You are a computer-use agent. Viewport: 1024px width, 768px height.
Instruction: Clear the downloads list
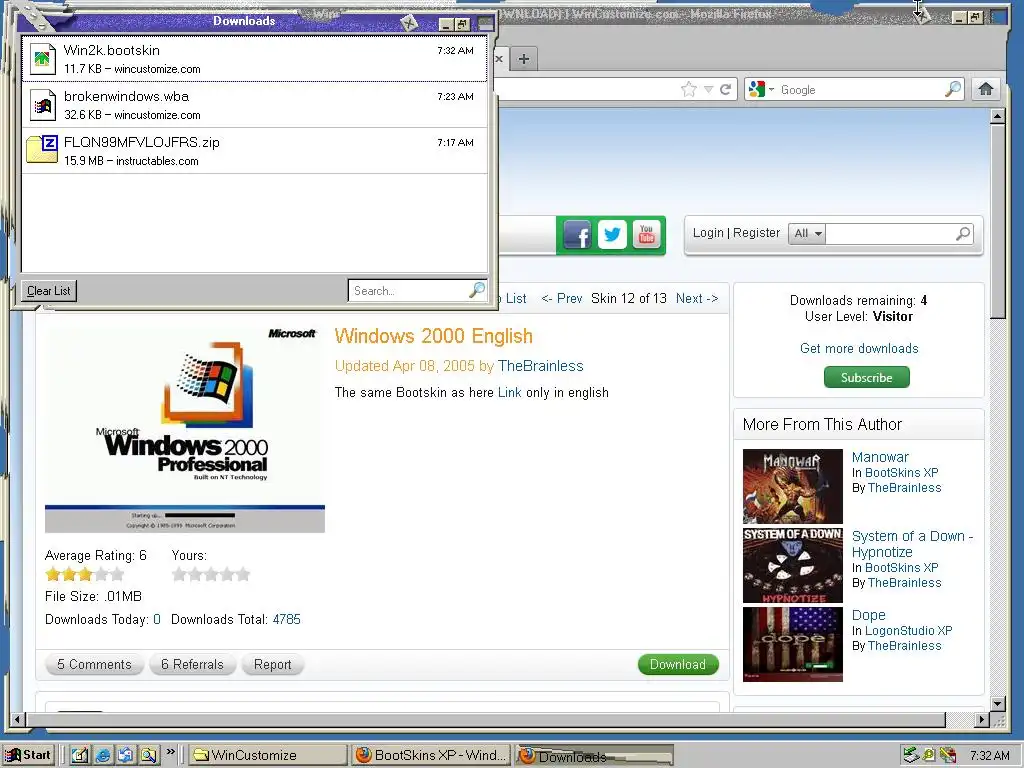[x=49, y=291]
